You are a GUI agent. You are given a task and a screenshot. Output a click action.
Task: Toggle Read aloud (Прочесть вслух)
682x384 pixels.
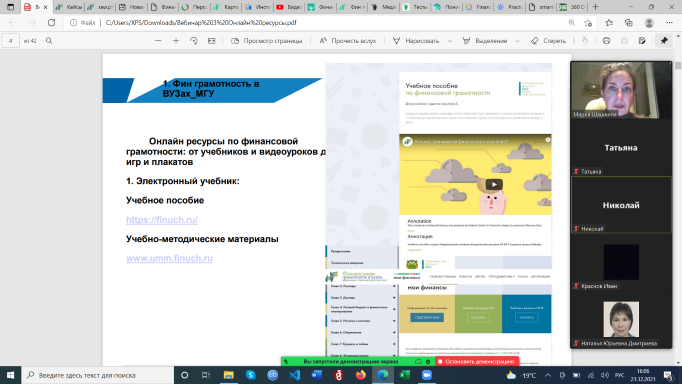coord(348,40)
